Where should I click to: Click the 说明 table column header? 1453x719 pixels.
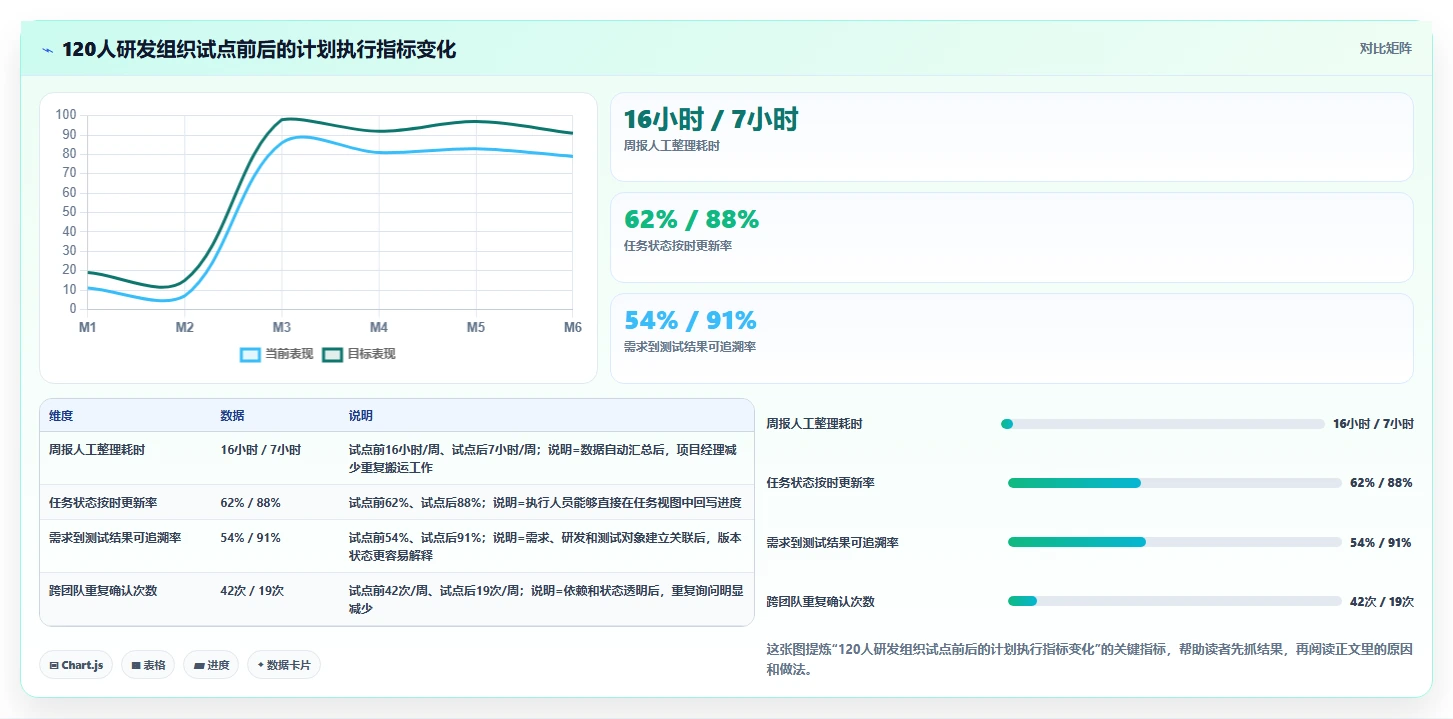click(x=360, y=416)
